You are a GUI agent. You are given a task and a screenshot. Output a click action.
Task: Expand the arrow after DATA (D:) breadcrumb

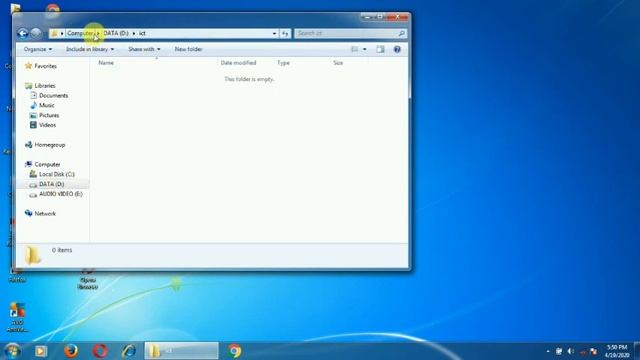click(x=134, y=33)
